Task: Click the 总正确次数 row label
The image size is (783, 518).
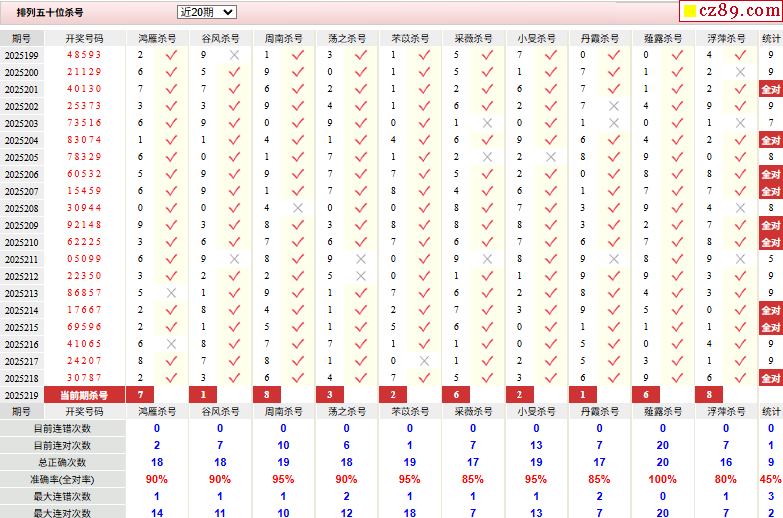Action: pyautogui.click(x=62, y=463)
